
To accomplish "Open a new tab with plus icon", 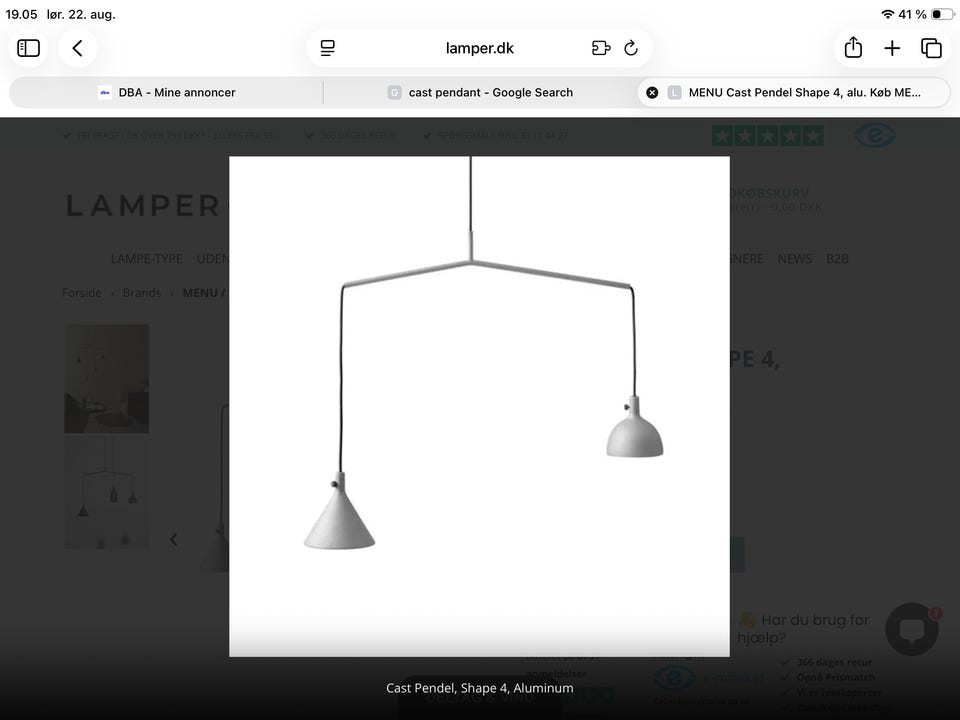I will coord(892,48).
